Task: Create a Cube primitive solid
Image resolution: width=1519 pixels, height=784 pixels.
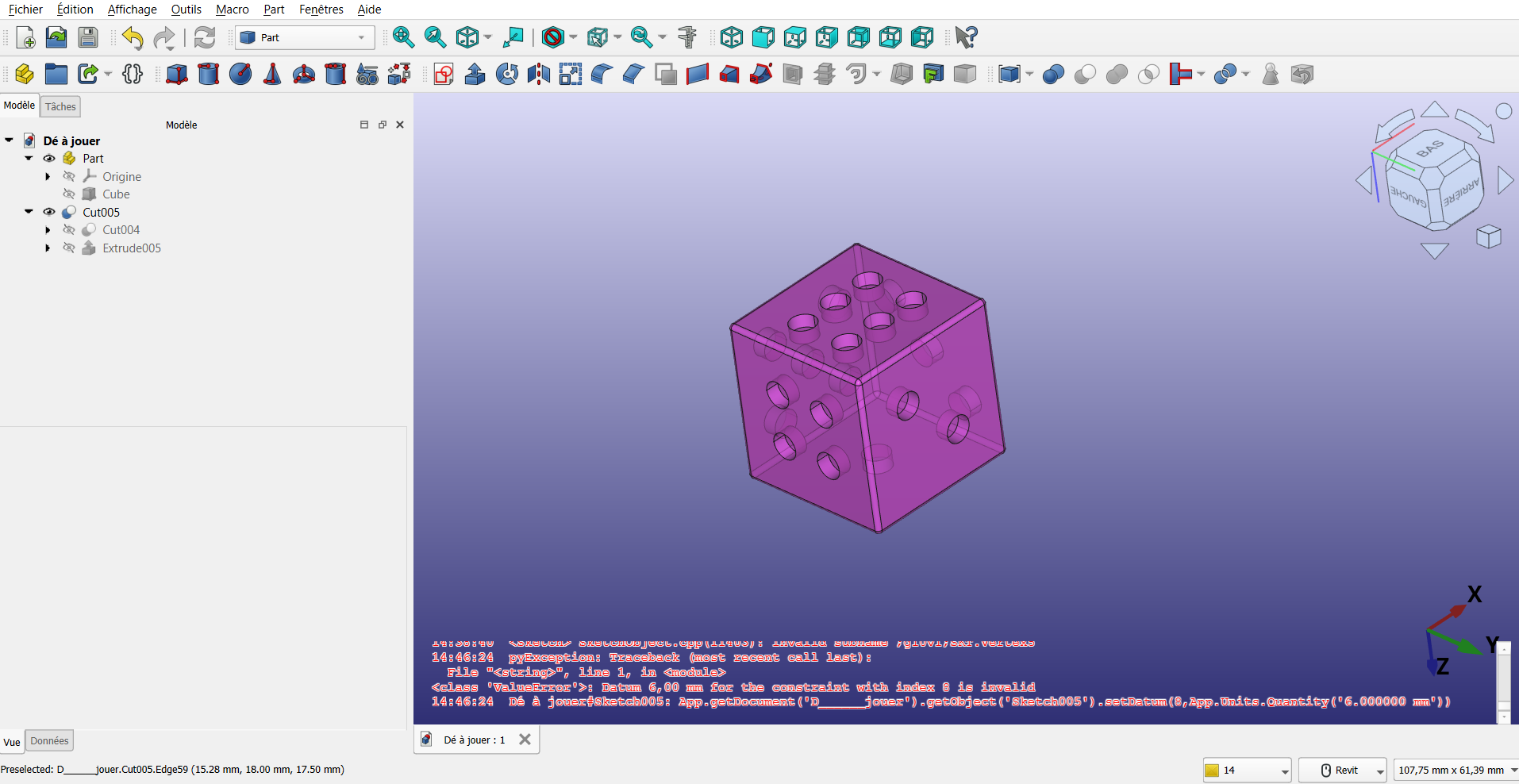Action: pyautogui.click(x=176, y=75)
